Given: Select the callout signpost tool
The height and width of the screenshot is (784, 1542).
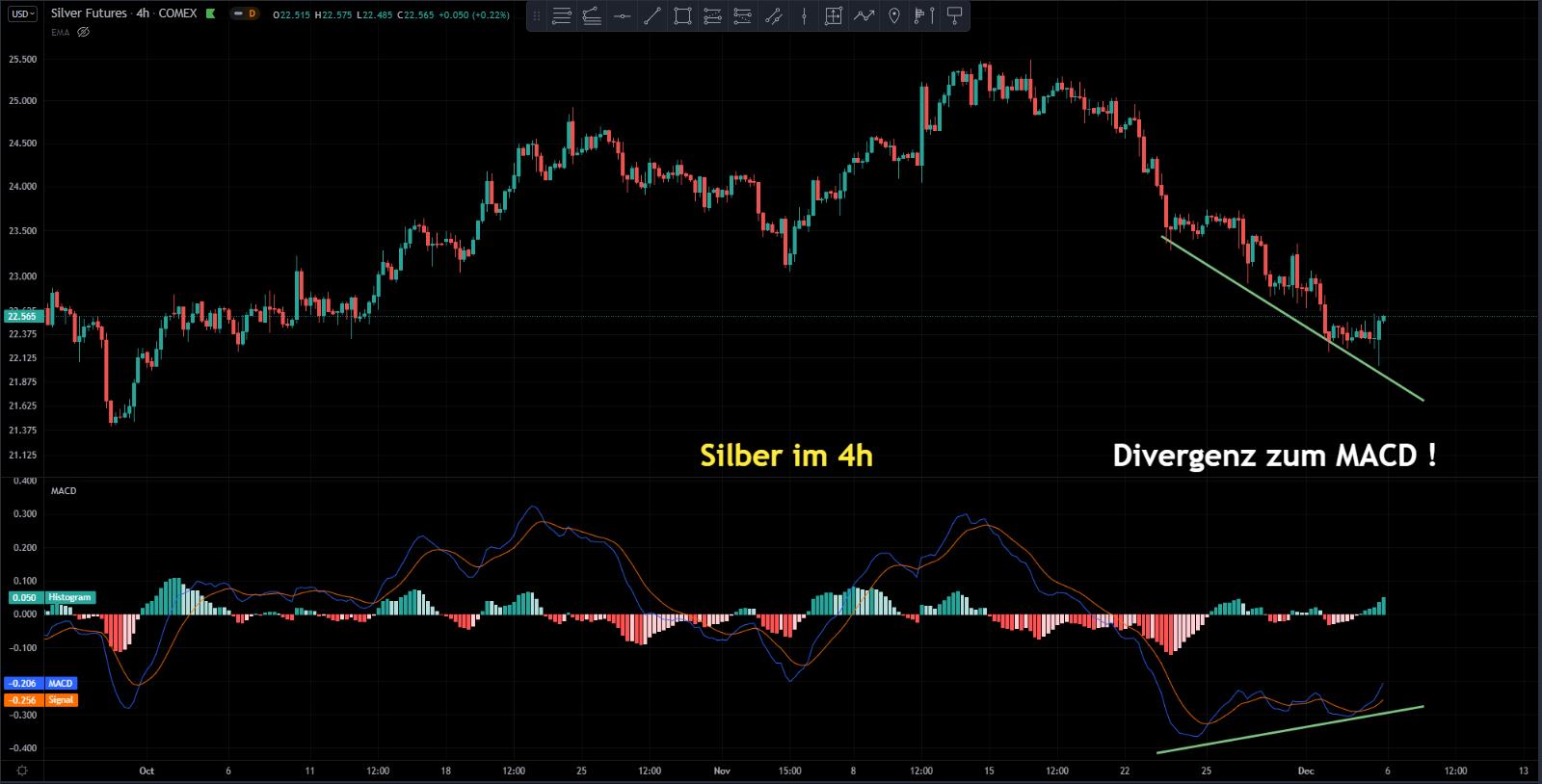Looking at the screenshot, I should coord(955,15).
